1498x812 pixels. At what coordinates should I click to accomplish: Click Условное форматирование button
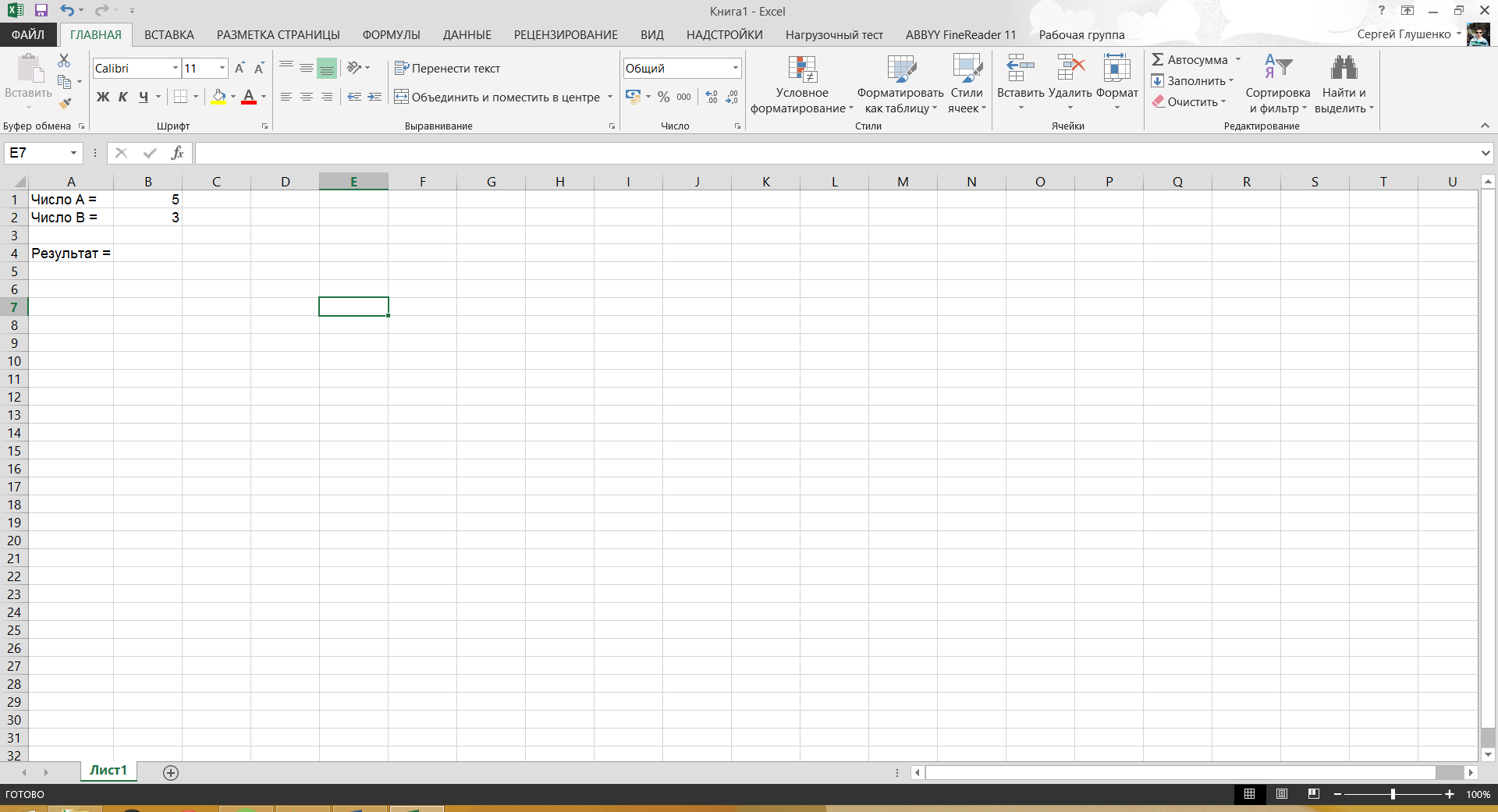point(802,84)
